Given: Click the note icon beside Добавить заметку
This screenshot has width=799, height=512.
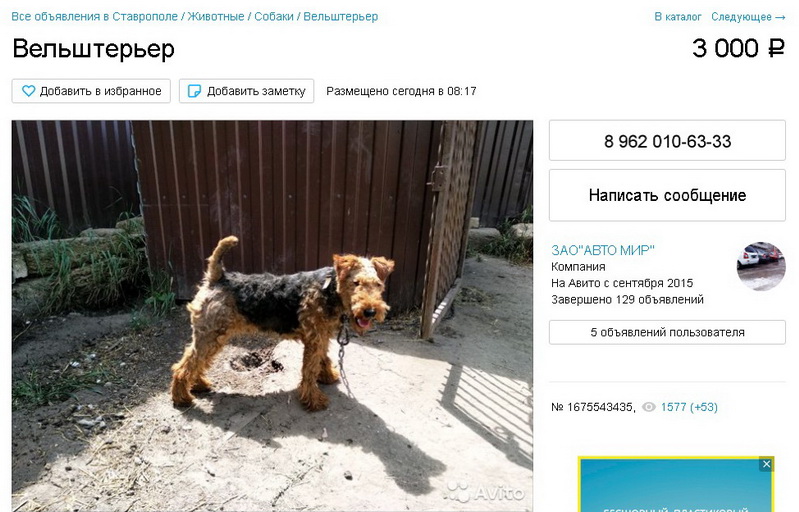Looking at the screenshot, I should (x=195, y=91).
